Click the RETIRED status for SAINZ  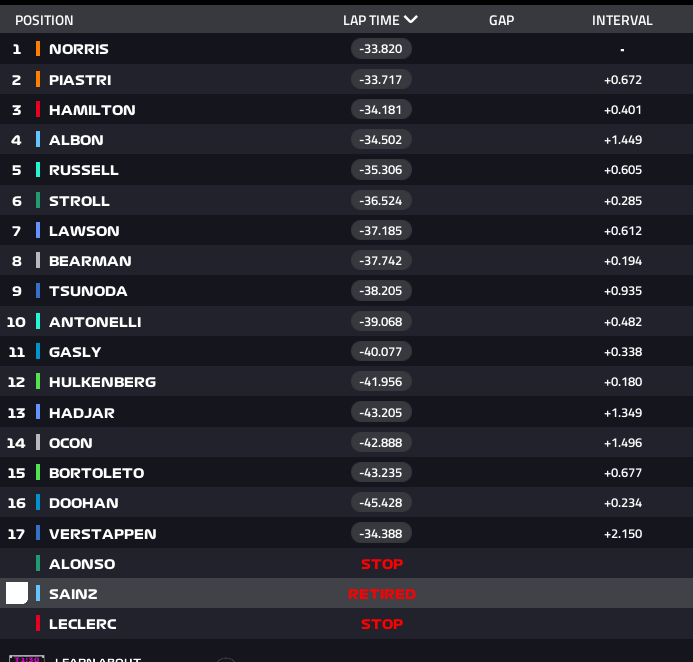tap(381, 594)
